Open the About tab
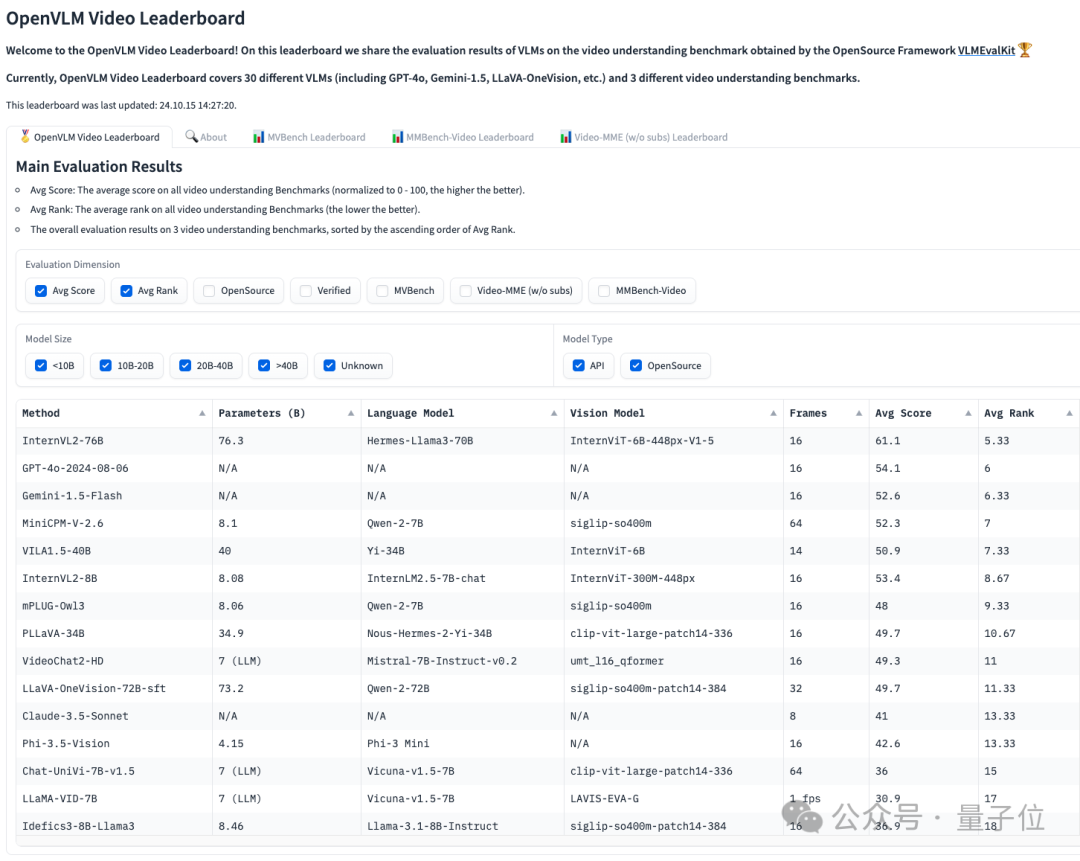The width and height of the screenshot is (1080, 861). (x=206, y=137)
